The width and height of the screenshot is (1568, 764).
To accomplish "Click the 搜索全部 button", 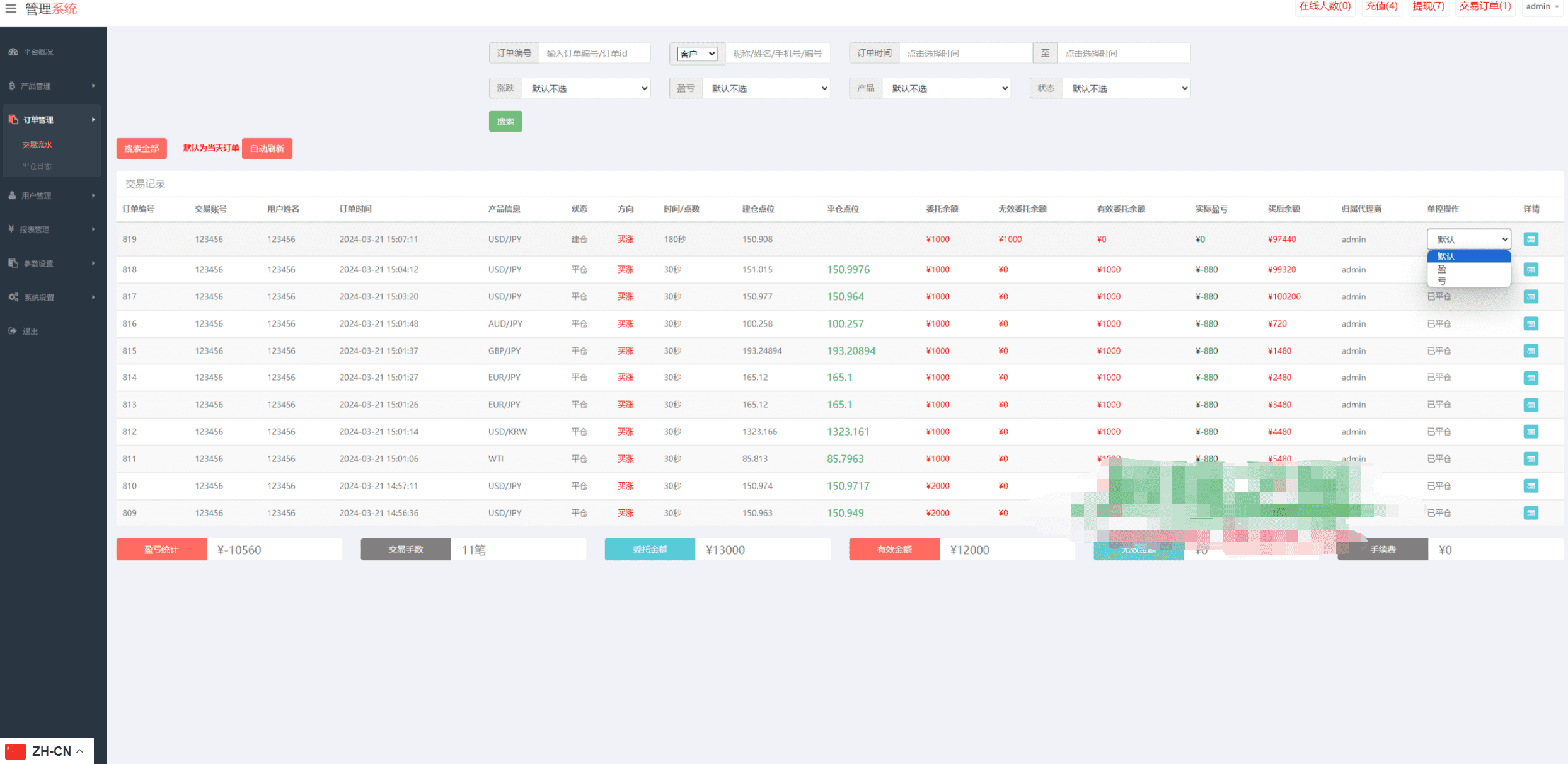I will pyautogui.click(x=142, y=149).
